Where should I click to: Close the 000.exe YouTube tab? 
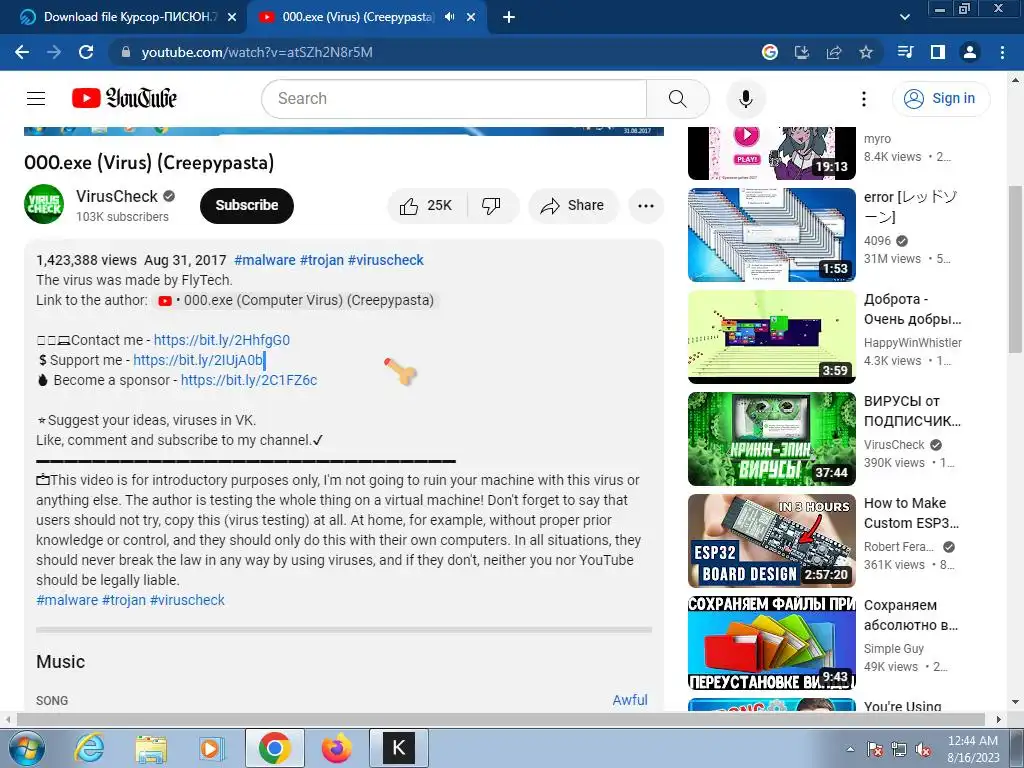471,18
